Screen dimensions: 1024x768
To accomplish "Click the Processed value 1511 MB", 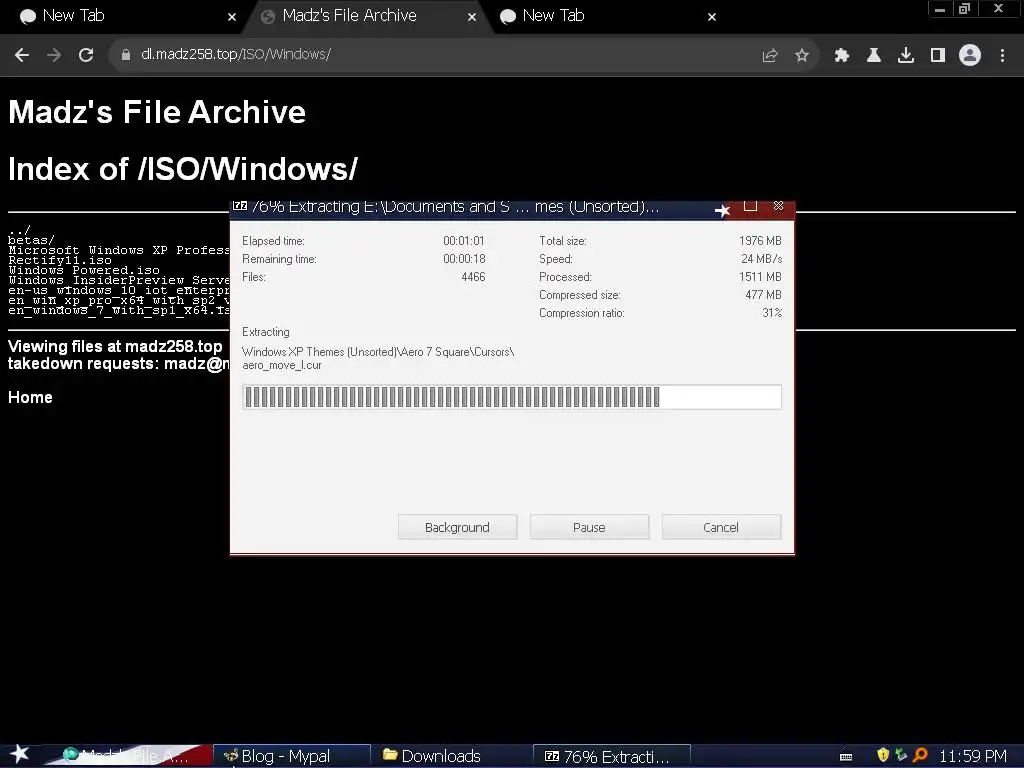I will pyautogui.click(x=760, y=277).
